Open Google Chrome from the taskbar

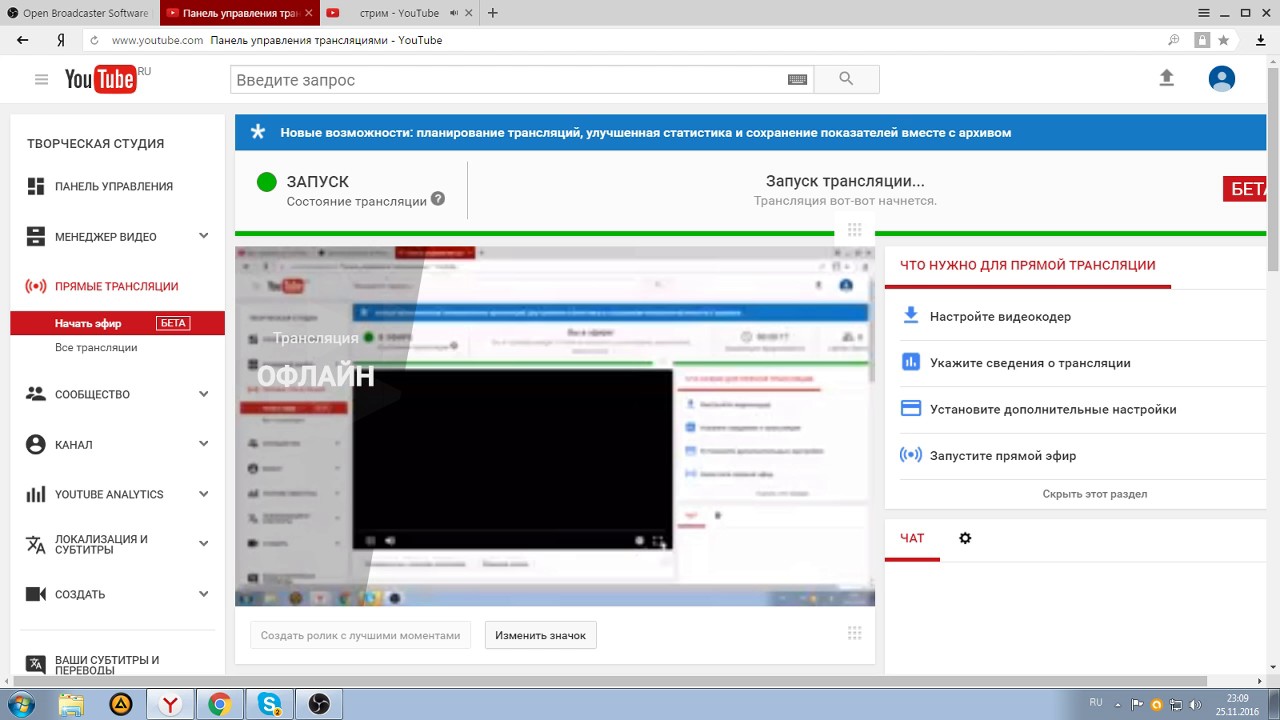(x=219, y=705)
